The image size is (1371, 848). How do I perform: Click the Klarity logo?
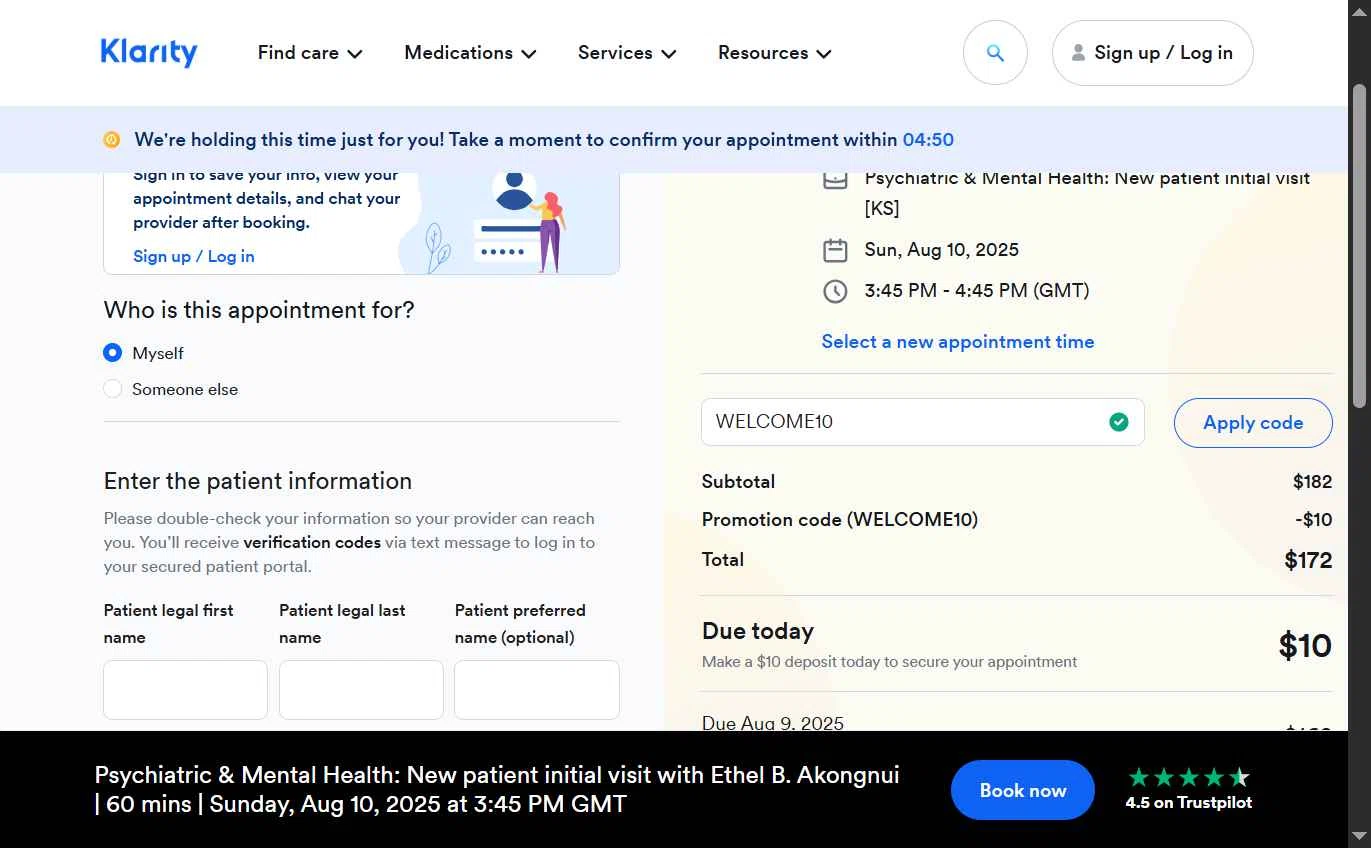(149, 52)
